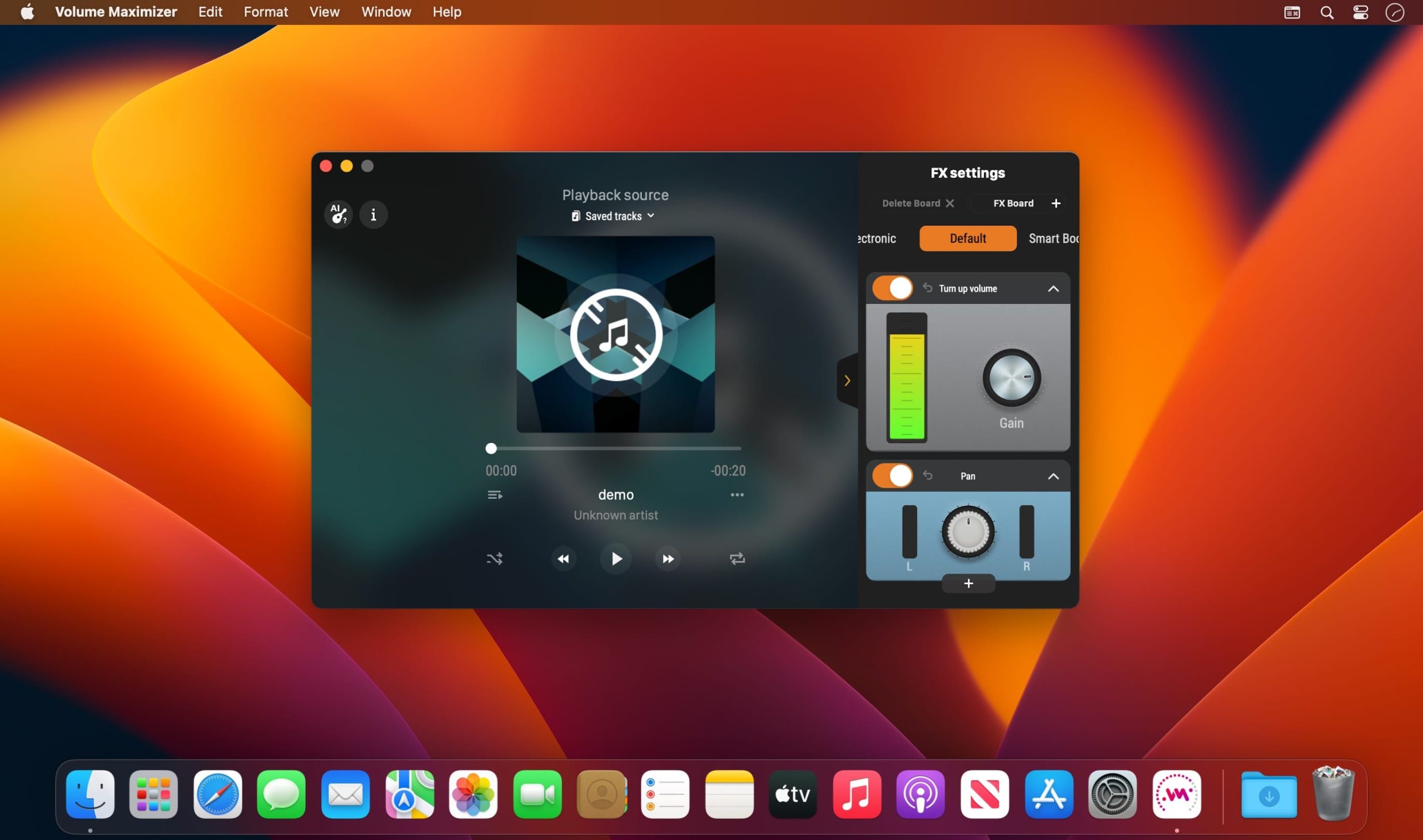
Task: Select the AI guitar assistant icon
Action: coord(338,214)
